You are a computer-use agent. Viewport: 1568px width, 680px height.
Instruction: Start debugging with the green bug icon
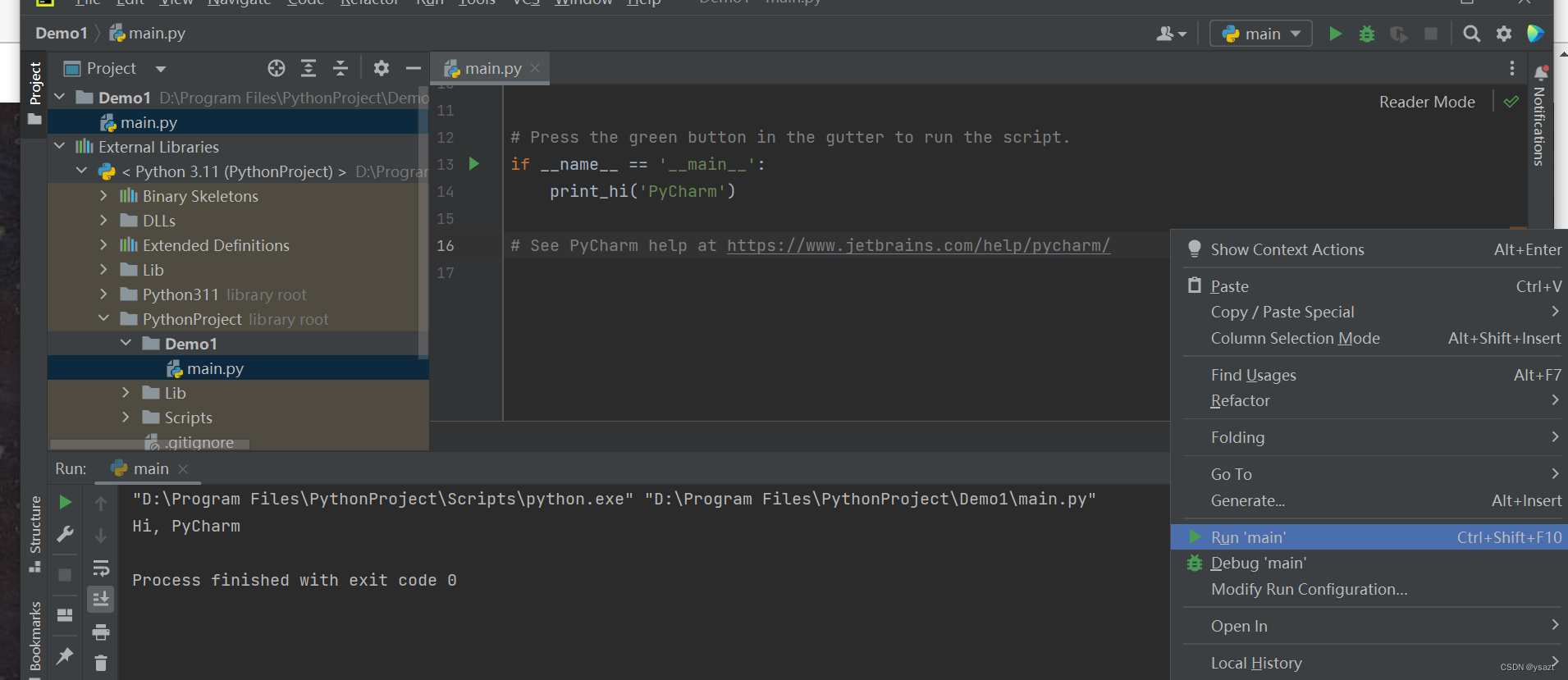[1367, 34]
